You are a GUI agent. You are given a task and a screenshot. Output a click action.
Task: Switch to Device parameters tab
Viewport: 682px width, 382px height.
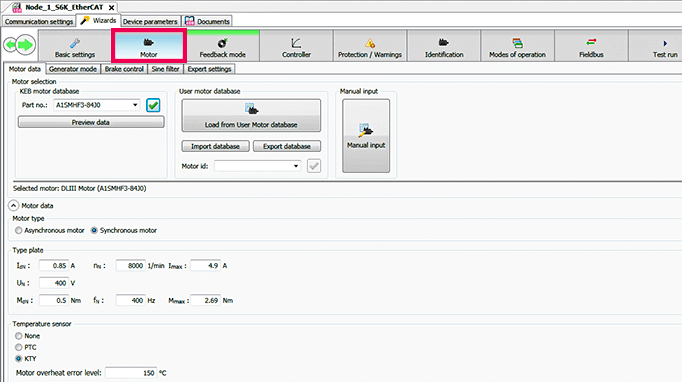point(150,21)
